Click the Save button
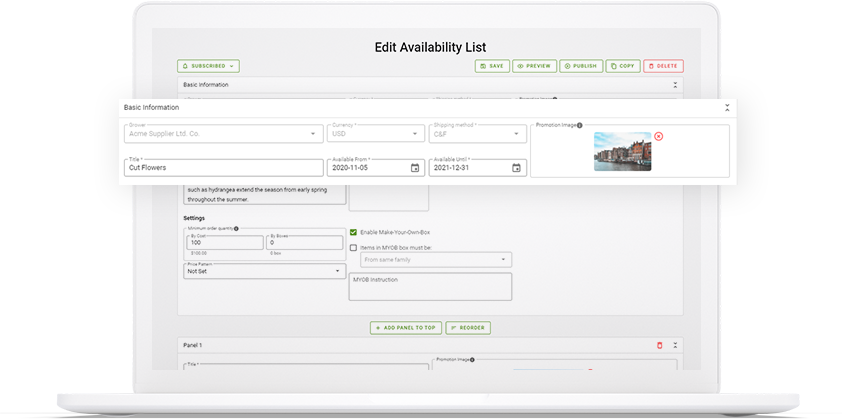Image resolution: width=842 pixels, height=419 pixels. 492,66
